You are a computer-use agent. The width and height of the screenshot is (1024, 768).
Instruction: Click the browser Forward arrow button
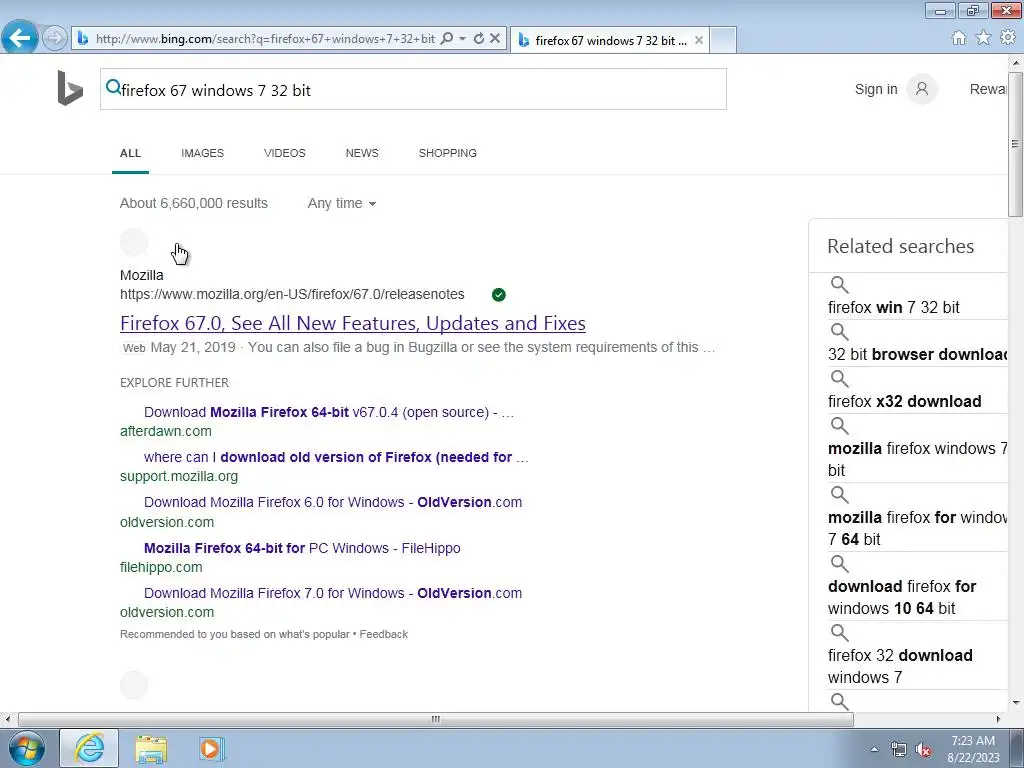(55, 39)
